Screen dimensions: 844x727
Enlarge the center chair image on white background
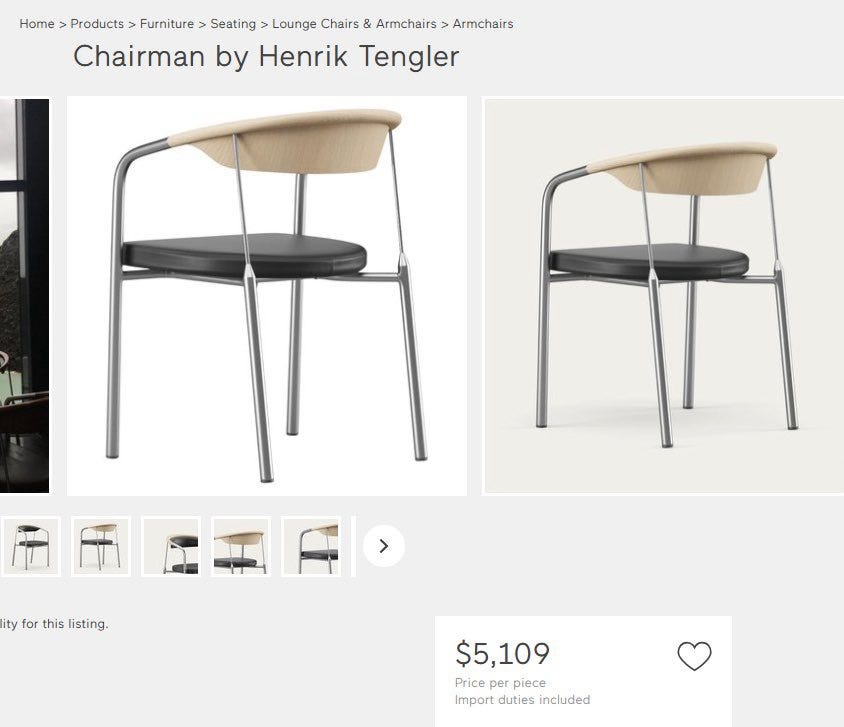pyautogui.click(x=267, y=296)
